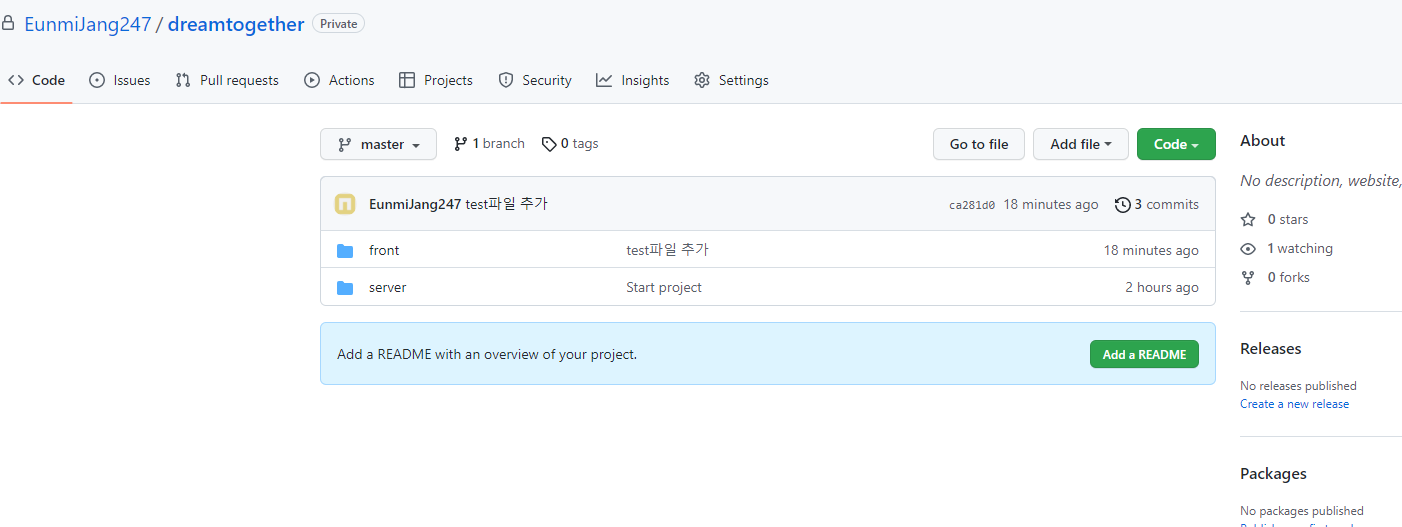Screen dimensions: 1402x527
Task: Expand the master branch dropdown
Action: coord(378,144)
